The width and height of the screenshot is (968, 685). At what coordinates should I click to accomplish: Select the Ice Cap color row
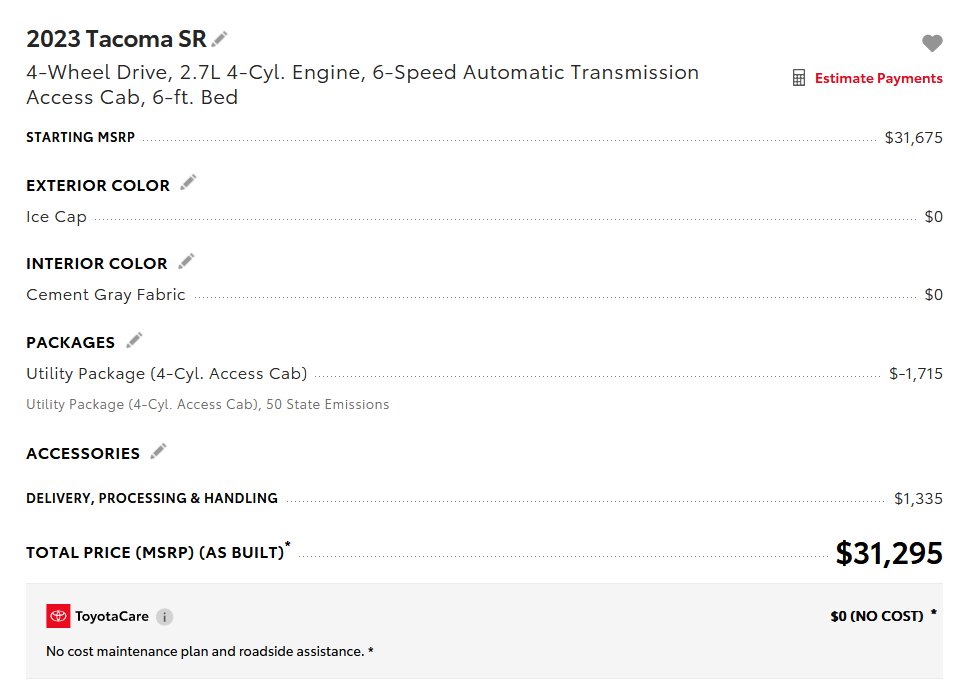[x=57, y=216]
